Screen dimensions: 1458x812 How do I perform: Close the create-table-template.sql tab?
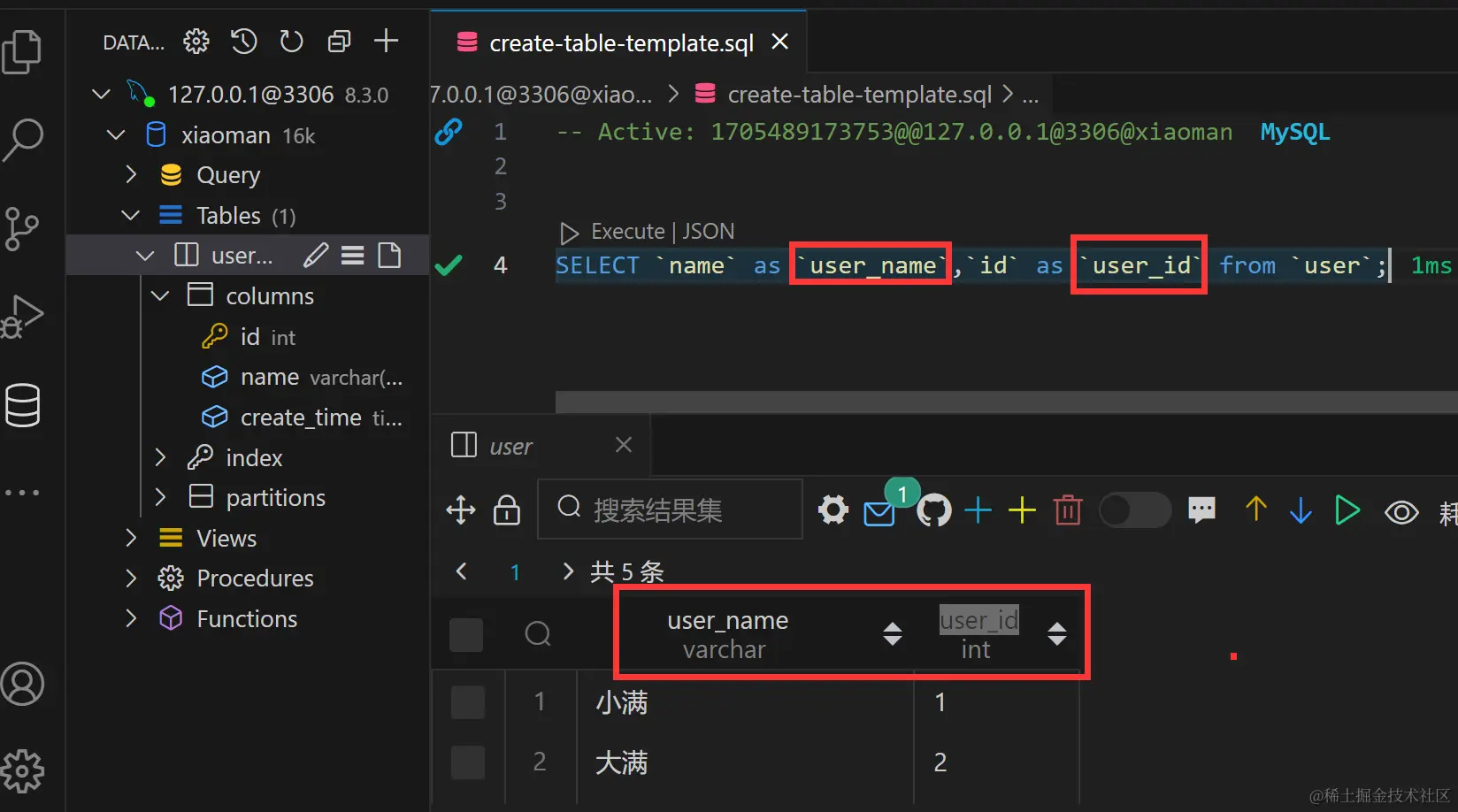click(x=779, y=42)
